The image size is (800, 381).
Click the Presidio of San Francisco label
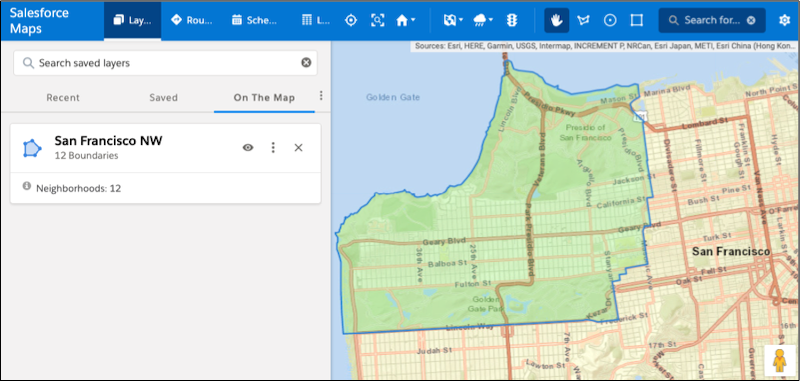tap(585, 133)
